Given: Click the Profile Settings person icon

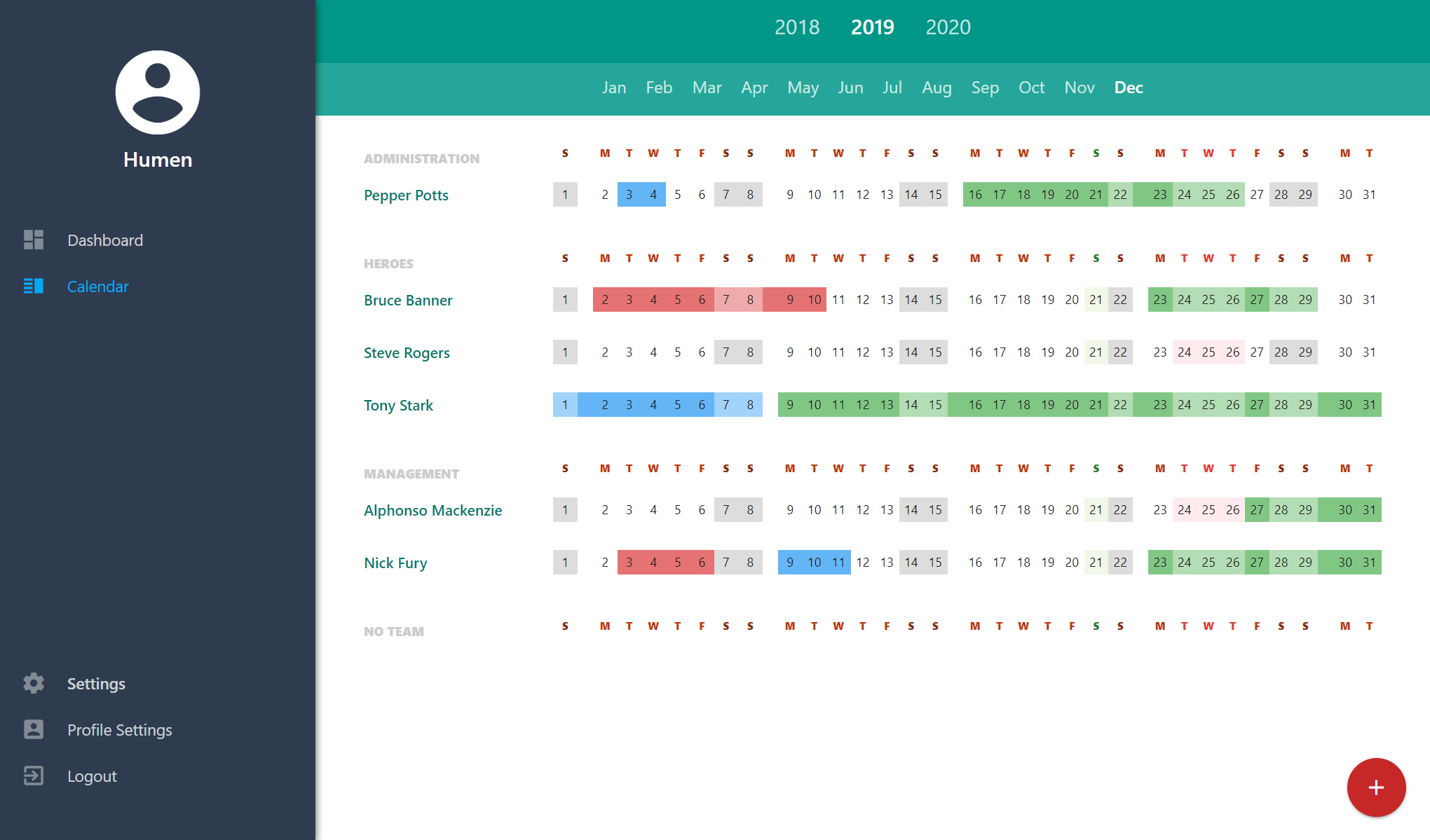Looking at the screenshot, I should coord(32,729).
